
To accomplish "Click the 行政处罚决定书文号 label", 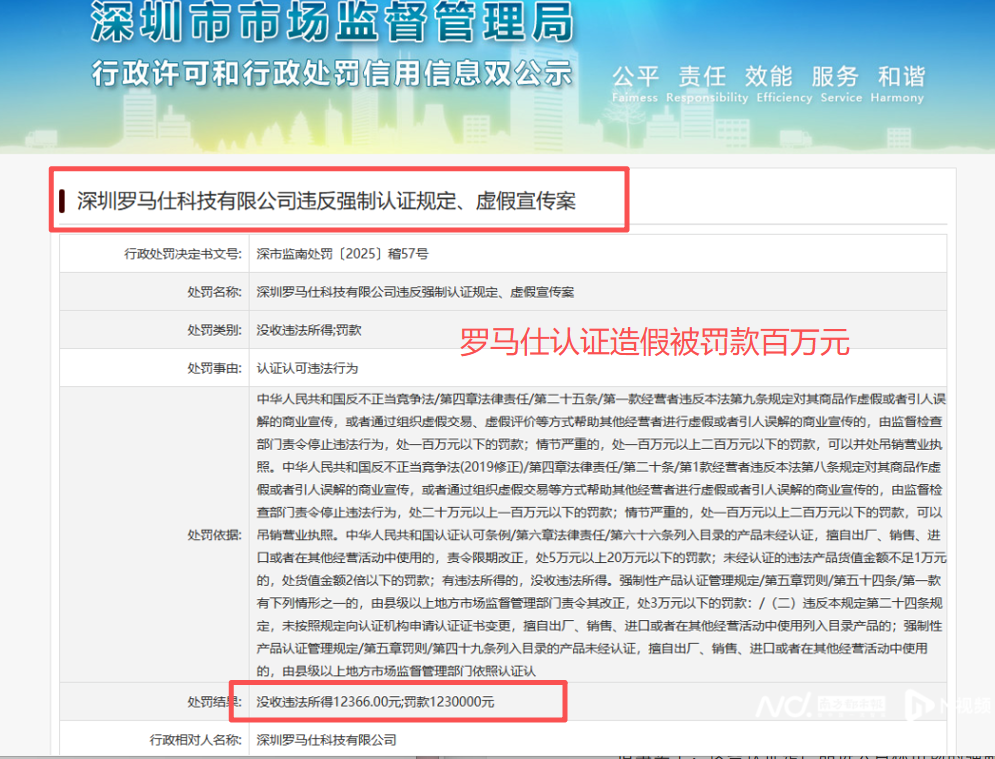I will tap(183, 254).
